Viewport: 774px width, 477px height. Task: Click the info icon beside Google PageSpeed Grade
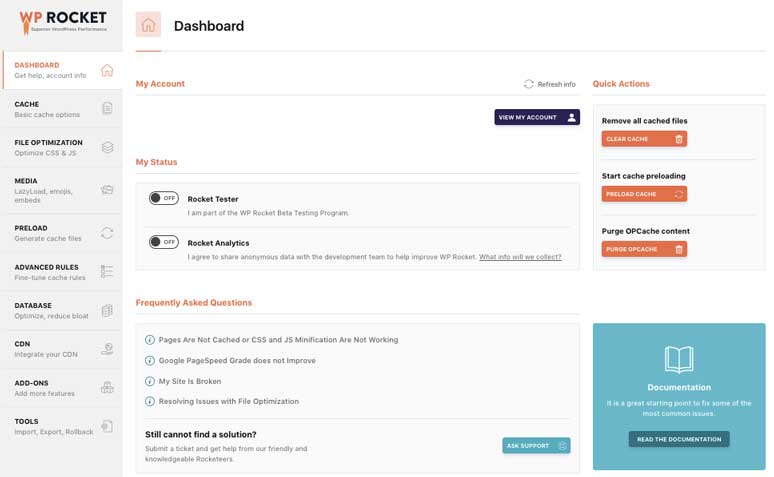point(150,360)
